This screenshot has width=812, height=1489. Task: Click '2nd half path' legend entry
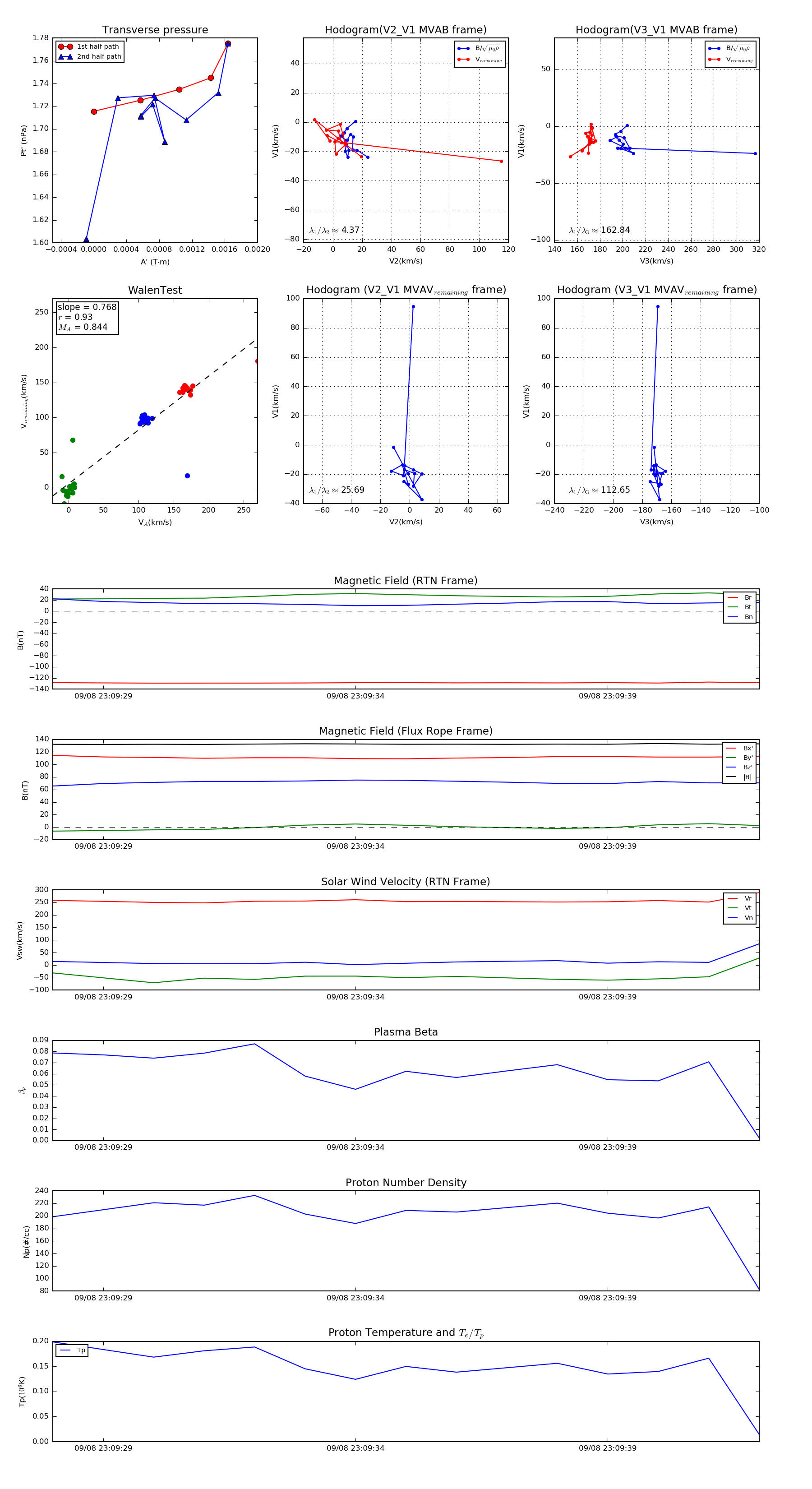click(x=90, y=57)
